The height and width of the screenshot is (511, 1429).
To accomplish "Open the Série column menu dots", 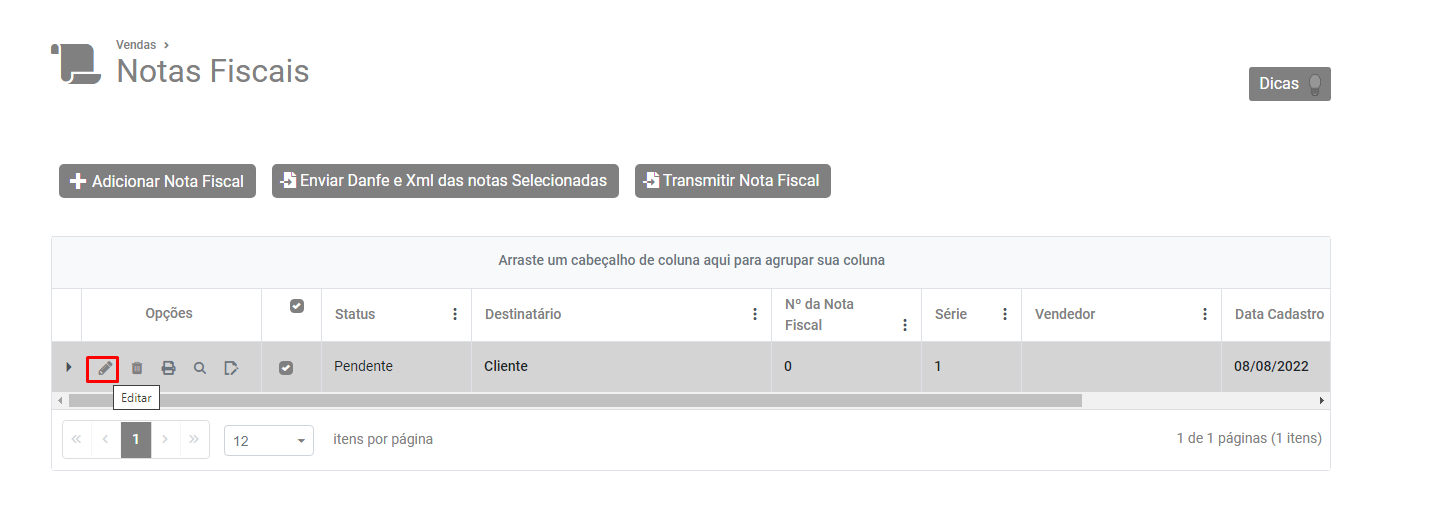I will (1005, 314).
